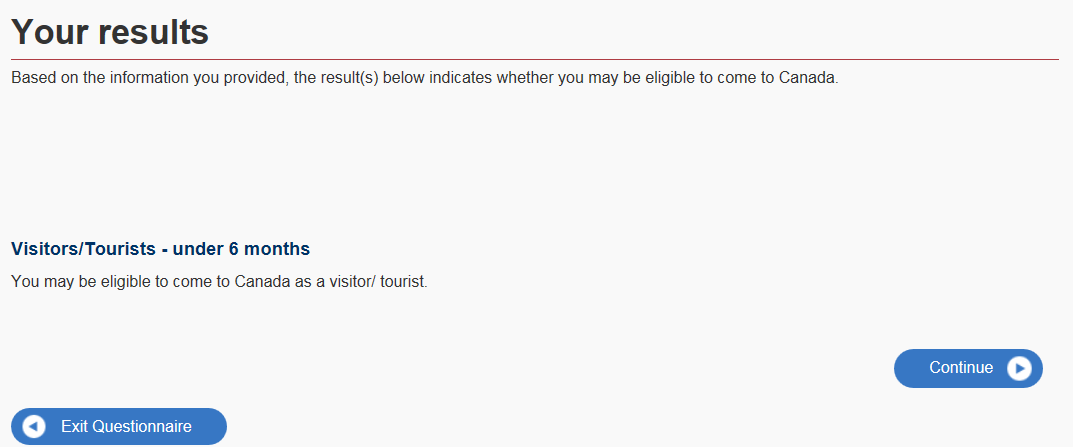Click the horizontal divider below Your results
The width and height of the screenshot is (1073, 447).
click(534, 60)
